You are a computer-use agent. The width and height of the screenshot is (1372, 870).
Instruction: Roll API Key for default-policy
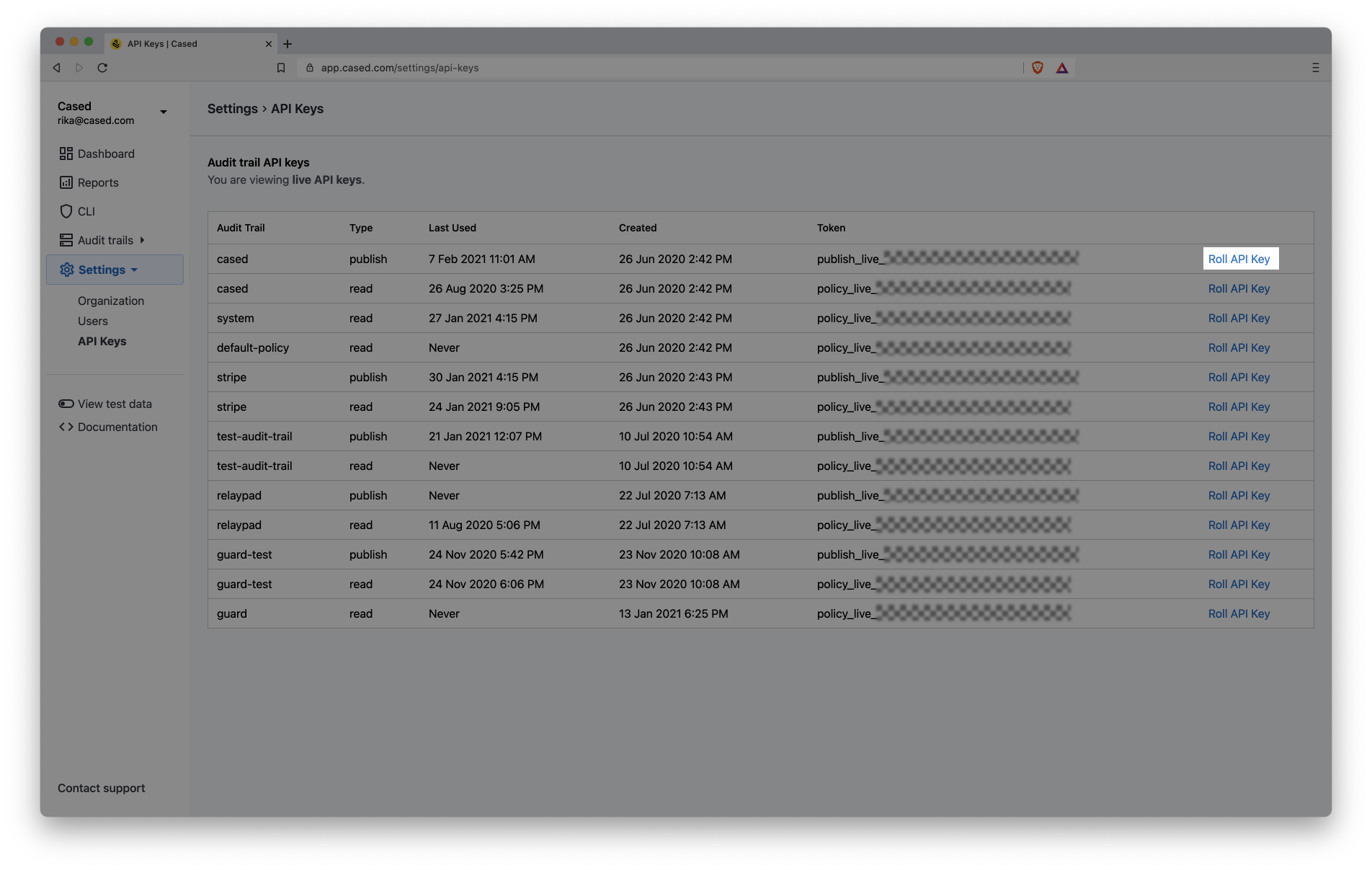coord(1239,347)
